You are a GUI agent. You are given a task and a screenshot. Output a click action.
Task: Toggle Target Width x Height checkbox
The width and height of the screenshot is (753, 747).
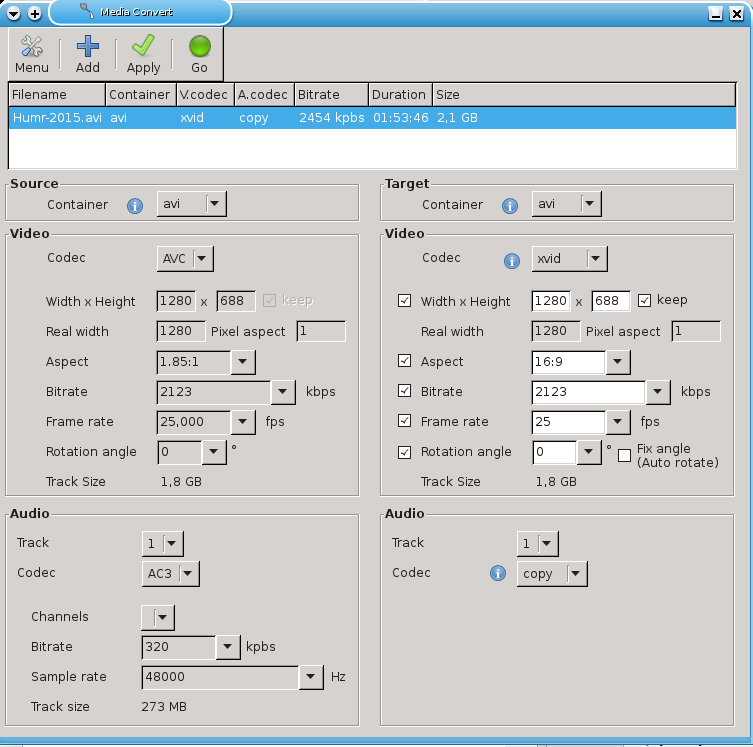click(x=404, y=301)
